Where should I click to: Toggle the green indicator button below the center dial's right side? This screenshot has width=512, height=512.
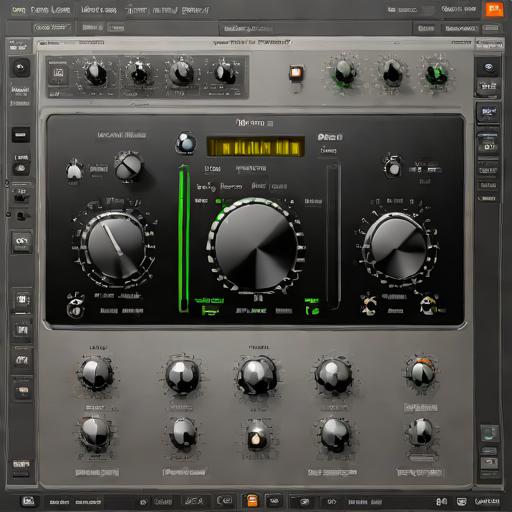coord(312,310)
